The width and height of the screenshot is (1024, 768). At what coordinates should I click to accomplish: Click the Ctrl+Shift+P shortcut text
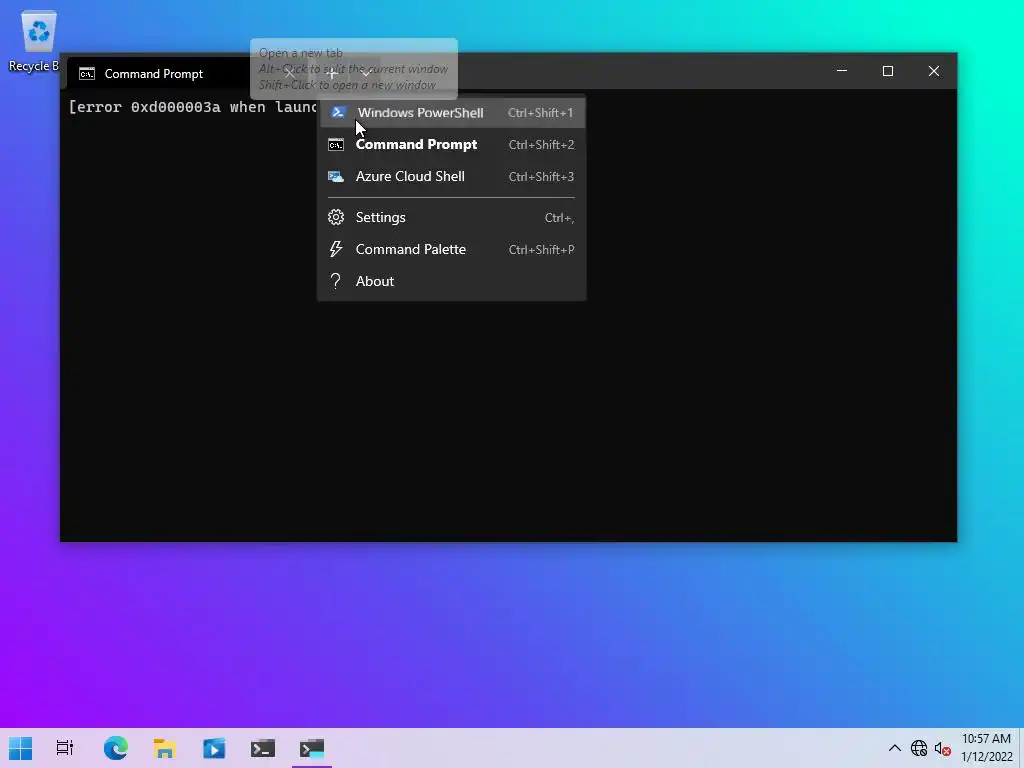[x=541, y=249]
